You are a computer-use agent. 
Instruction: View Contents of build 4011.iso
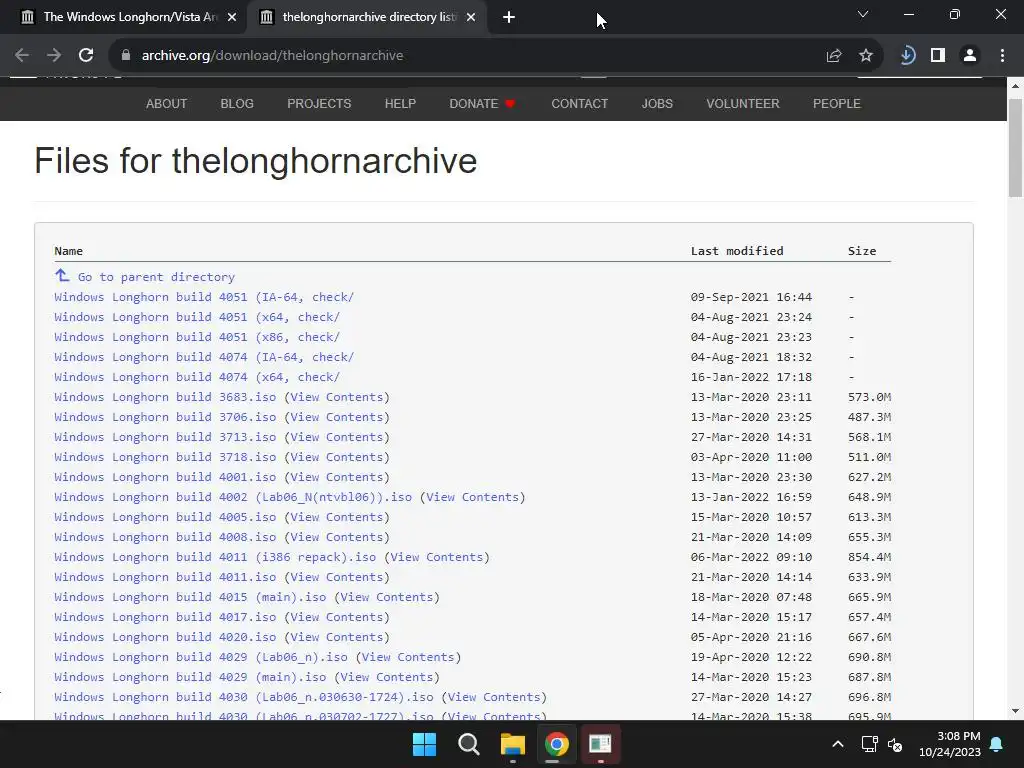point(337,577)
